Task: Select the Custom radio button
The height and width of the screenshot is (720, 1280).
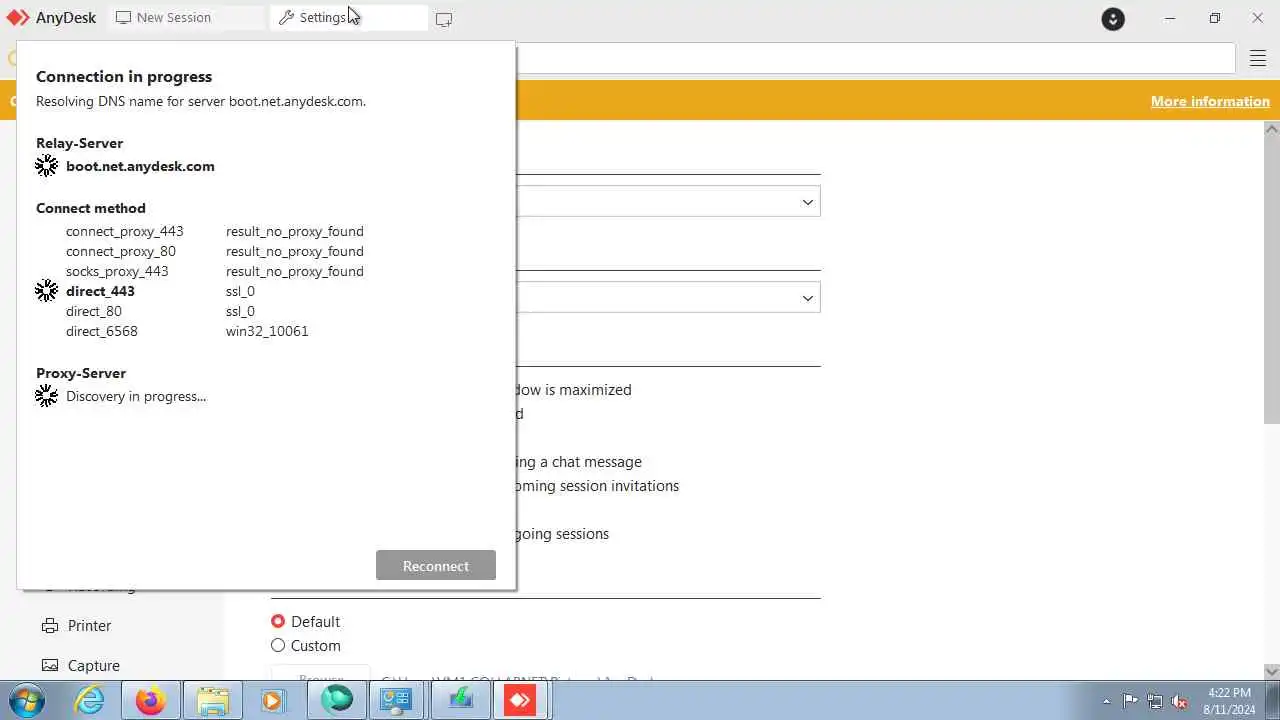Action: pos(278,646)
